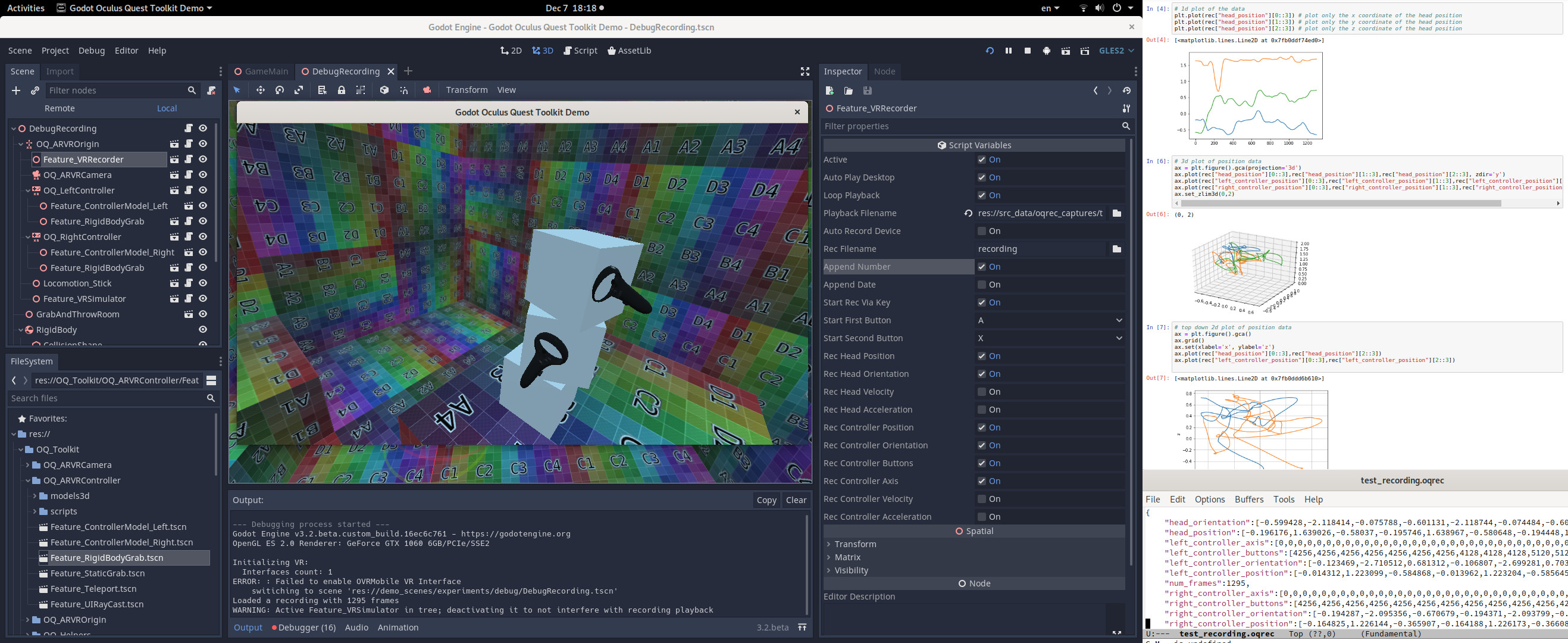Browse for Playback Filename folder icon
The image size is (1568, 643).
tap(1116, 213)
